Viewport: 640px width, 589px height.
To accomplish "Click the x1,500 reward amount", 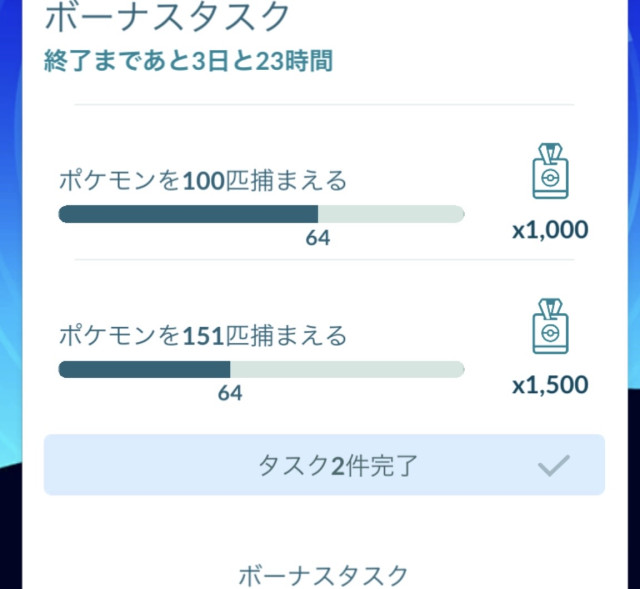I will pos(550,385).
